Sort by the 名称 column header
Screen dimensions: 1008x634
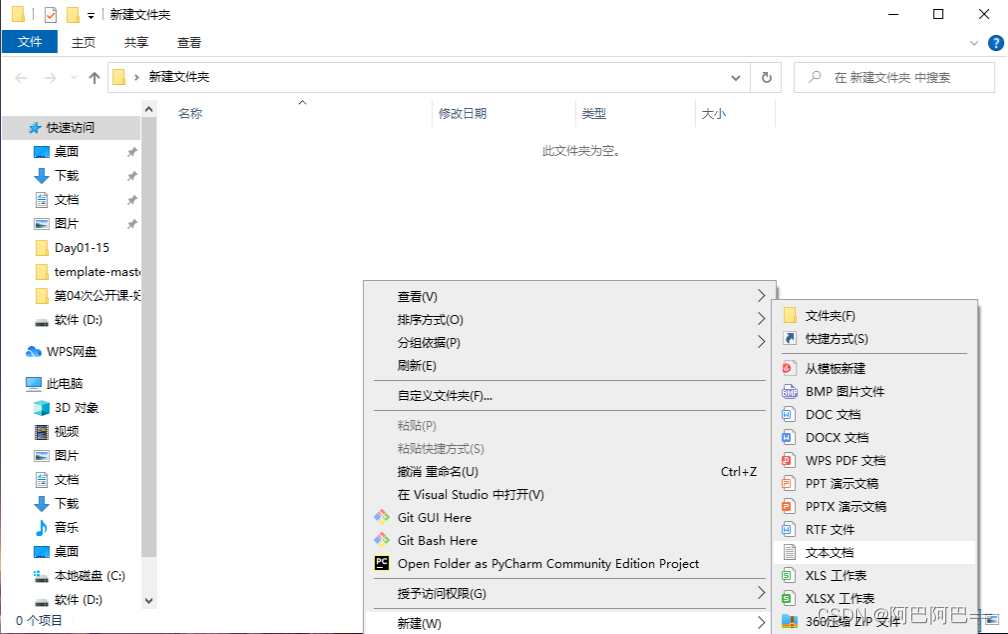pos(190,114)
